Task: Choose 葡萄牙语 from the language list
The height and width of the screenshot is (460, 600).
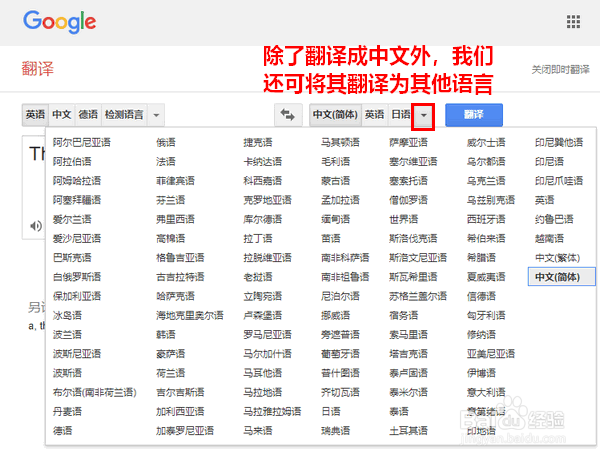Action: click(341, 354)
